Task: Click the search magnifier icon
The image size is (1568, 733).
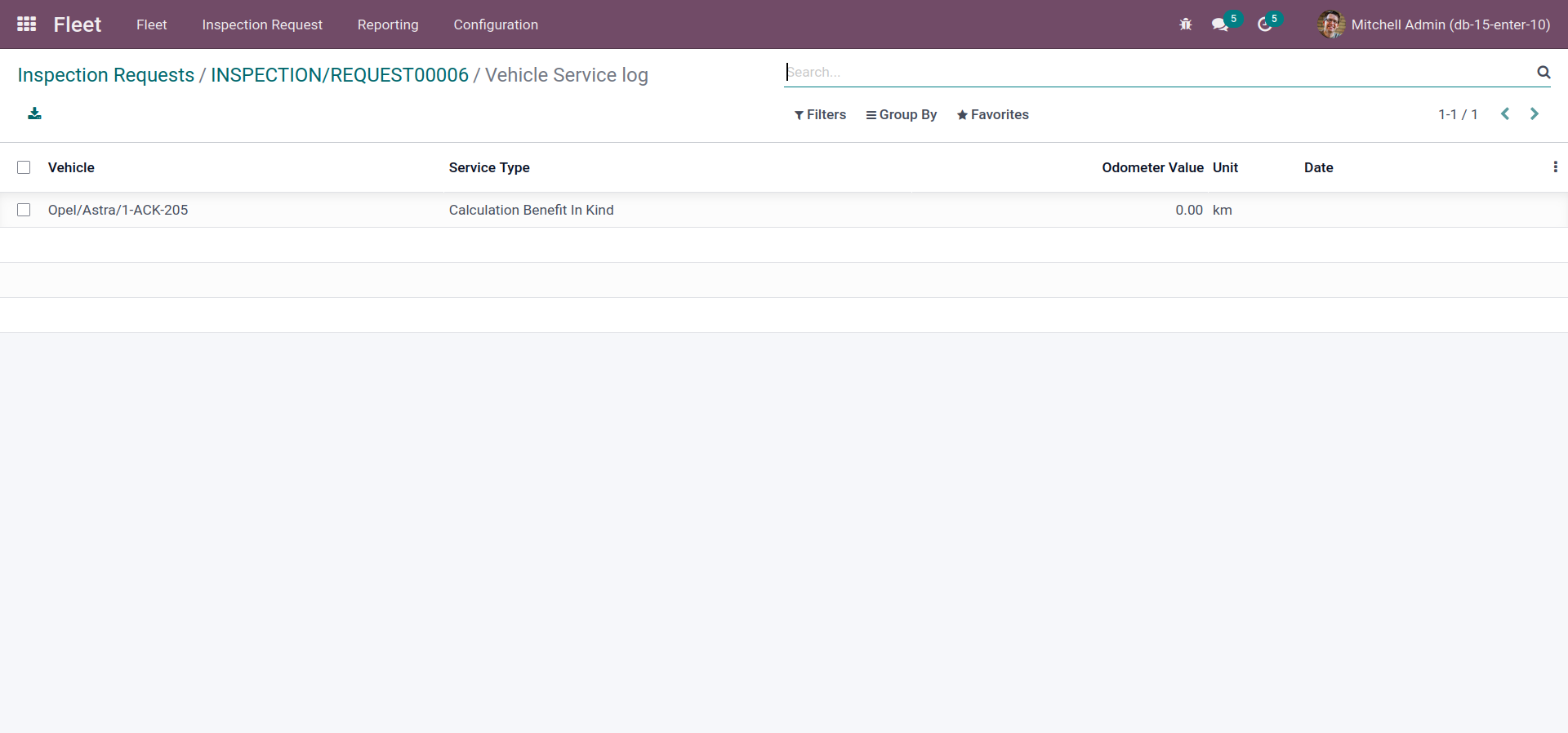Action: [1543, 72]
